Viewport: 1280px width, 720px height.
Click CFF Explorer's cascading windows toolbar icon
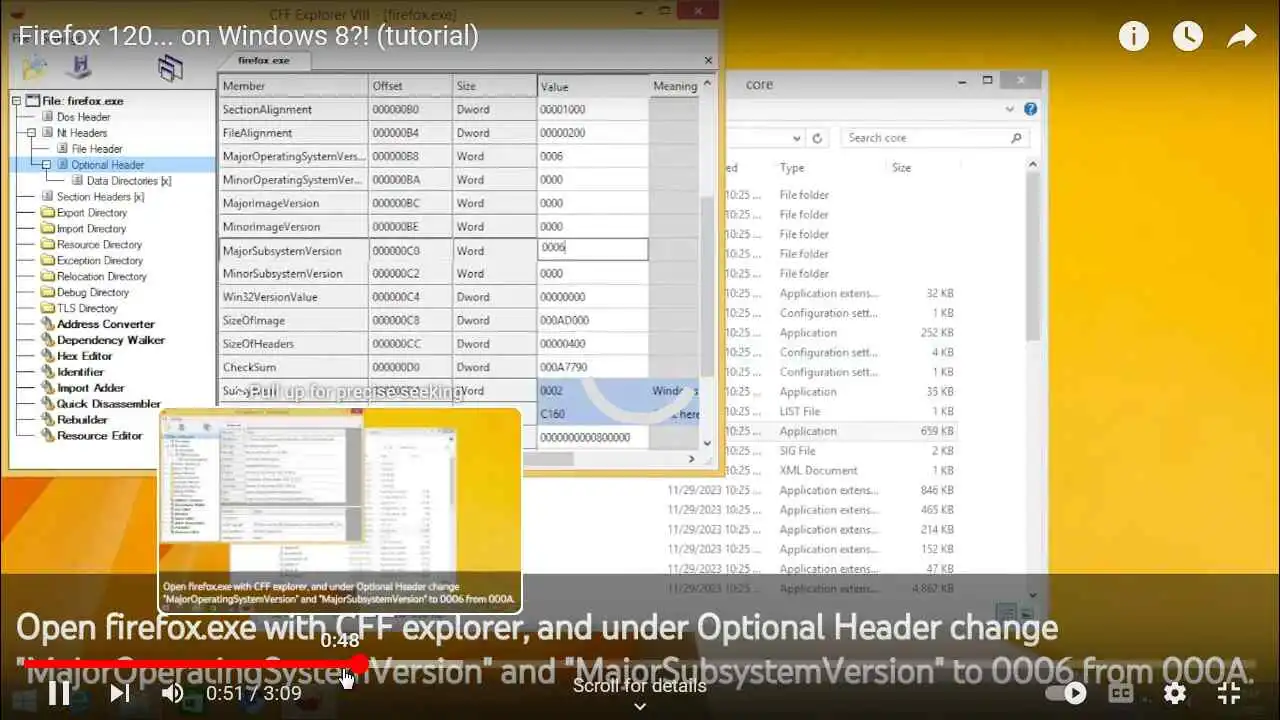(x=171, y=67)
